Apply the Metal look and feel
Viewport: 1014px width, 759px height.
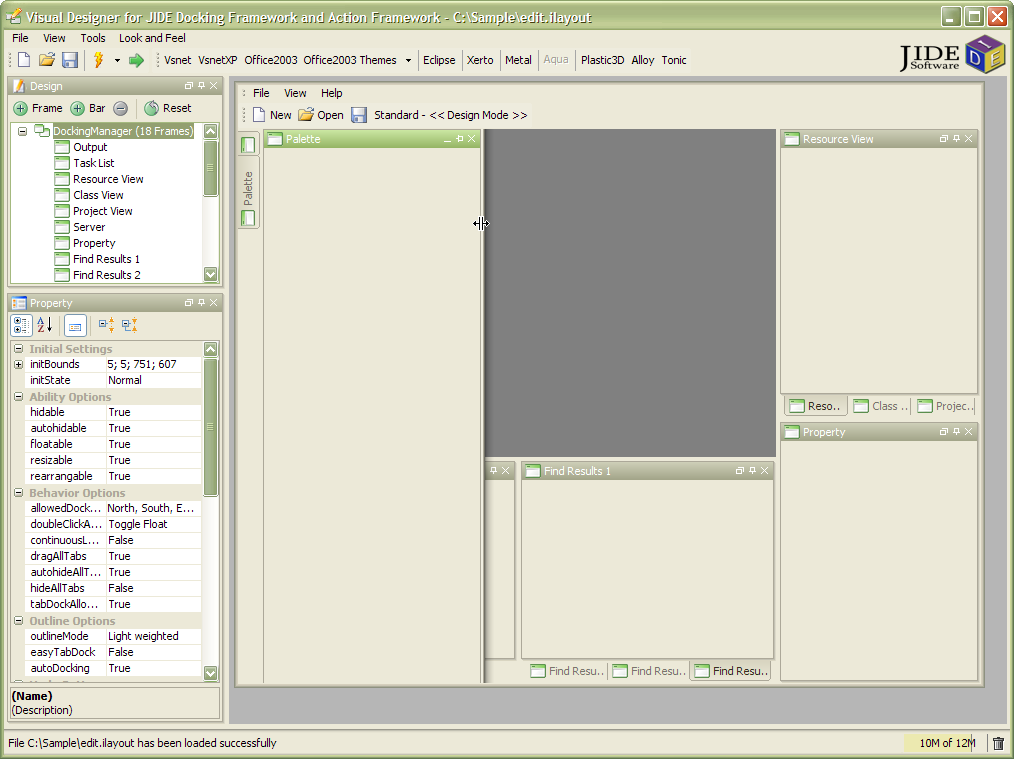[518, 60]
